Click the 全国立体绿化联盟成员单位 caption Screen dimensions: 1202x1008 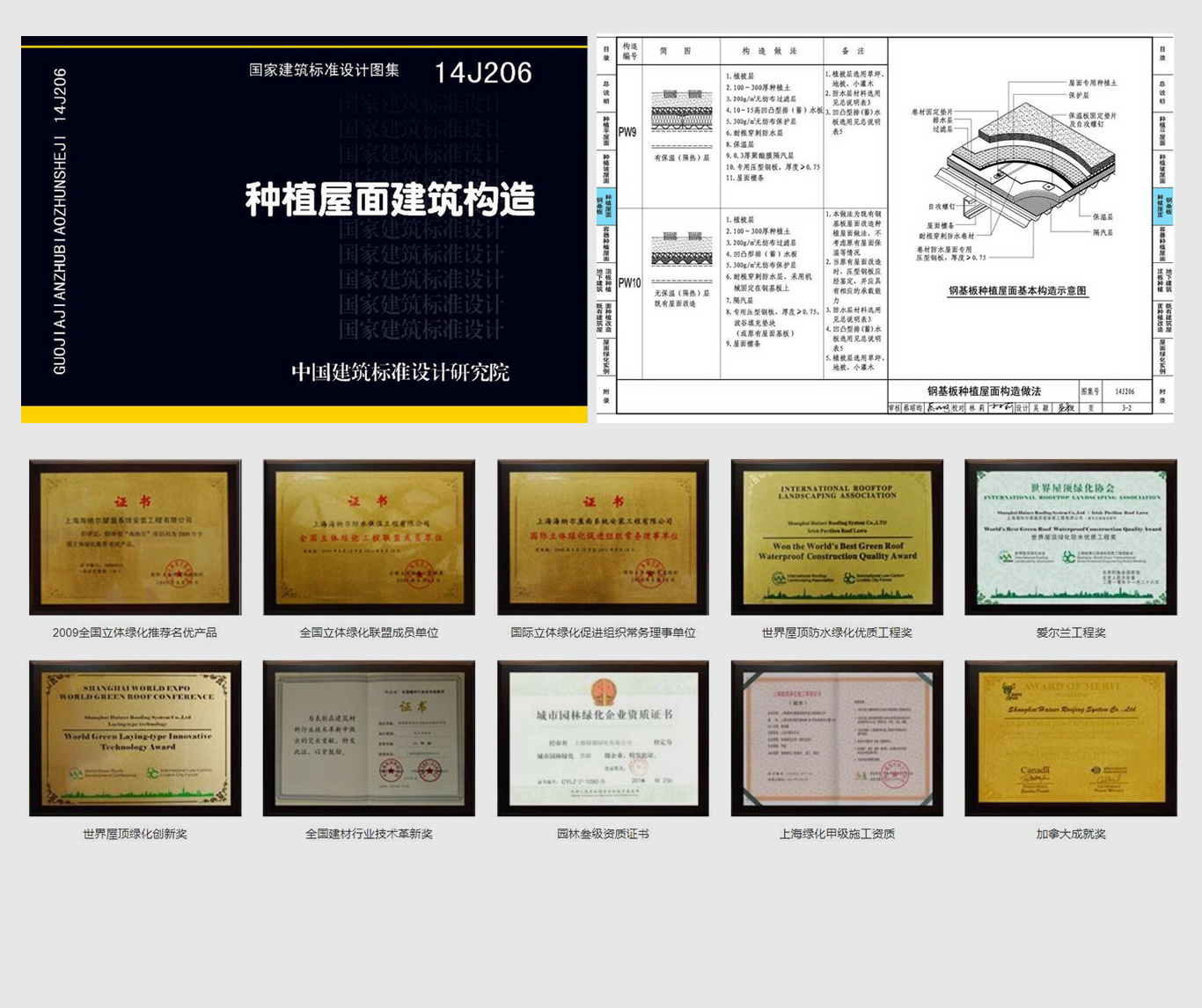pyautogui.click(x=369, y=632)
